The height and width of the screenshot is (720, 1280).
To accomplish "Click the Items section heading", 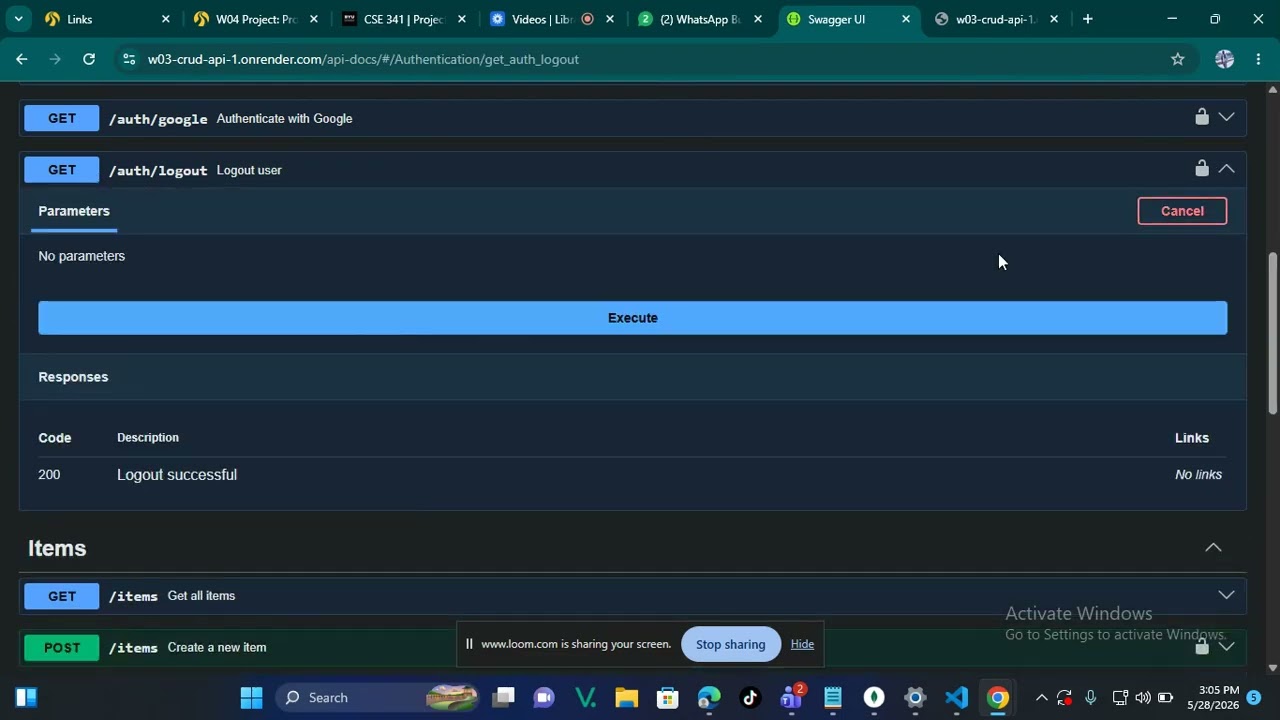I will coord(57,548).
